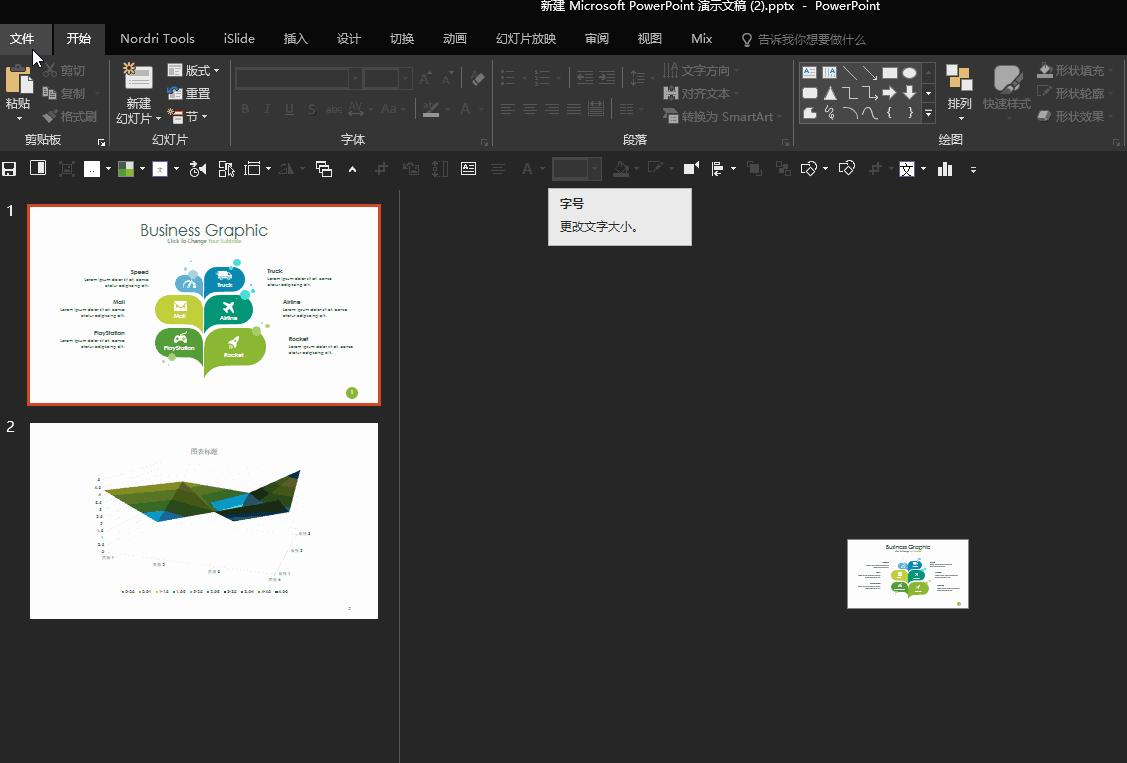The width and height of the screenshot is (1127, 763).
Task: Select slide 2 chart thumbnail
Action: point(204,520)
